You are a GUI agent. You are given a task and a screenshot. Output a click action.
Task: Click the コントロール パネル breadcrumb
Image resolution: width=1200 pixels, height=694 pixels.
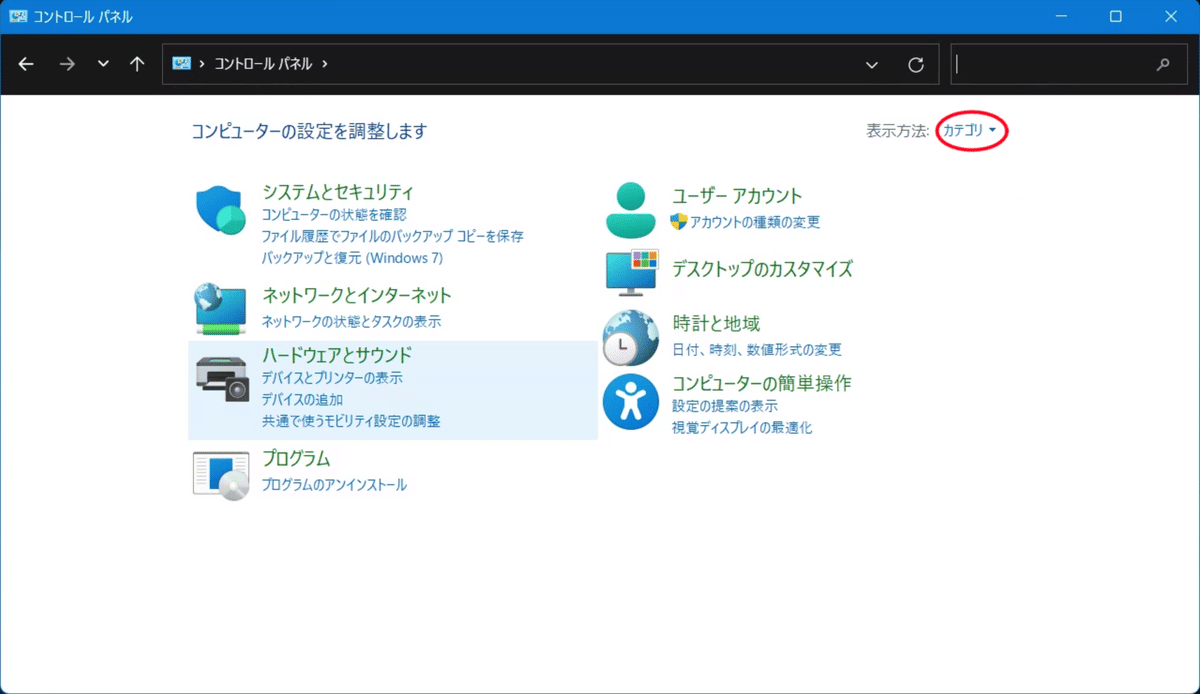pos(263,64)
